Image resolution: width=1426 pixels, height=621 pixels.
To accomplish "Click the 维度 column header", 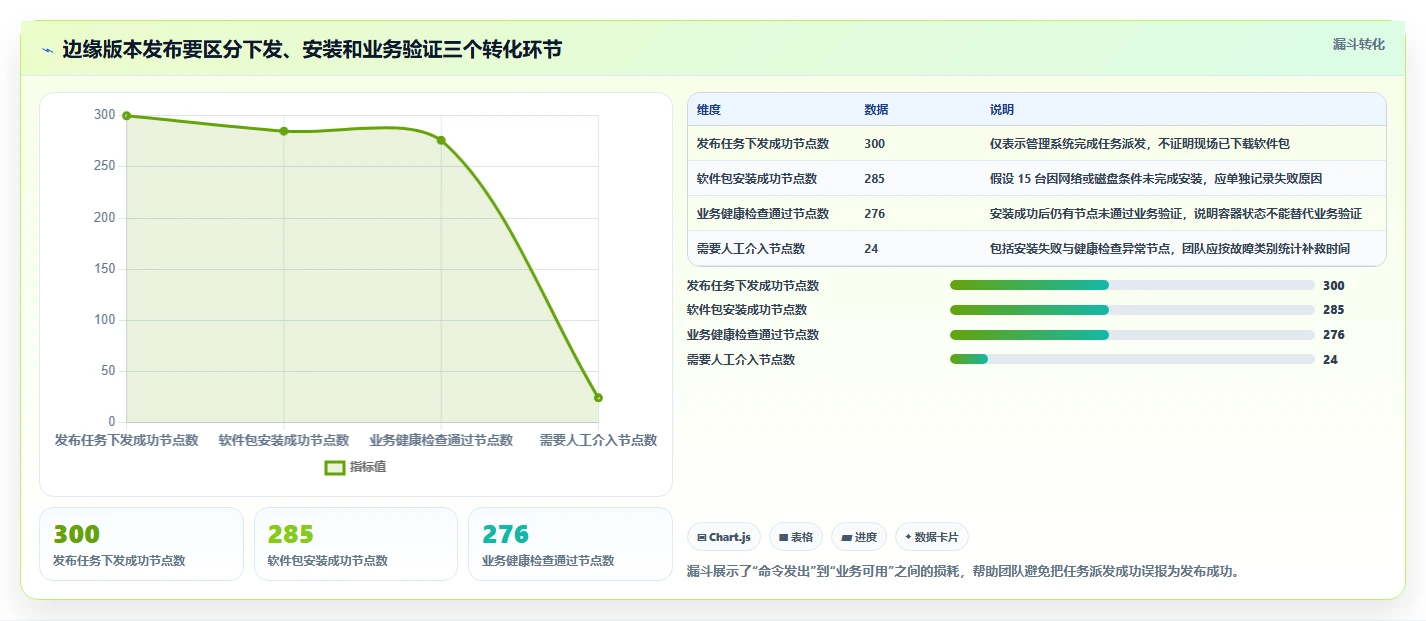I will tap(709, 110).
